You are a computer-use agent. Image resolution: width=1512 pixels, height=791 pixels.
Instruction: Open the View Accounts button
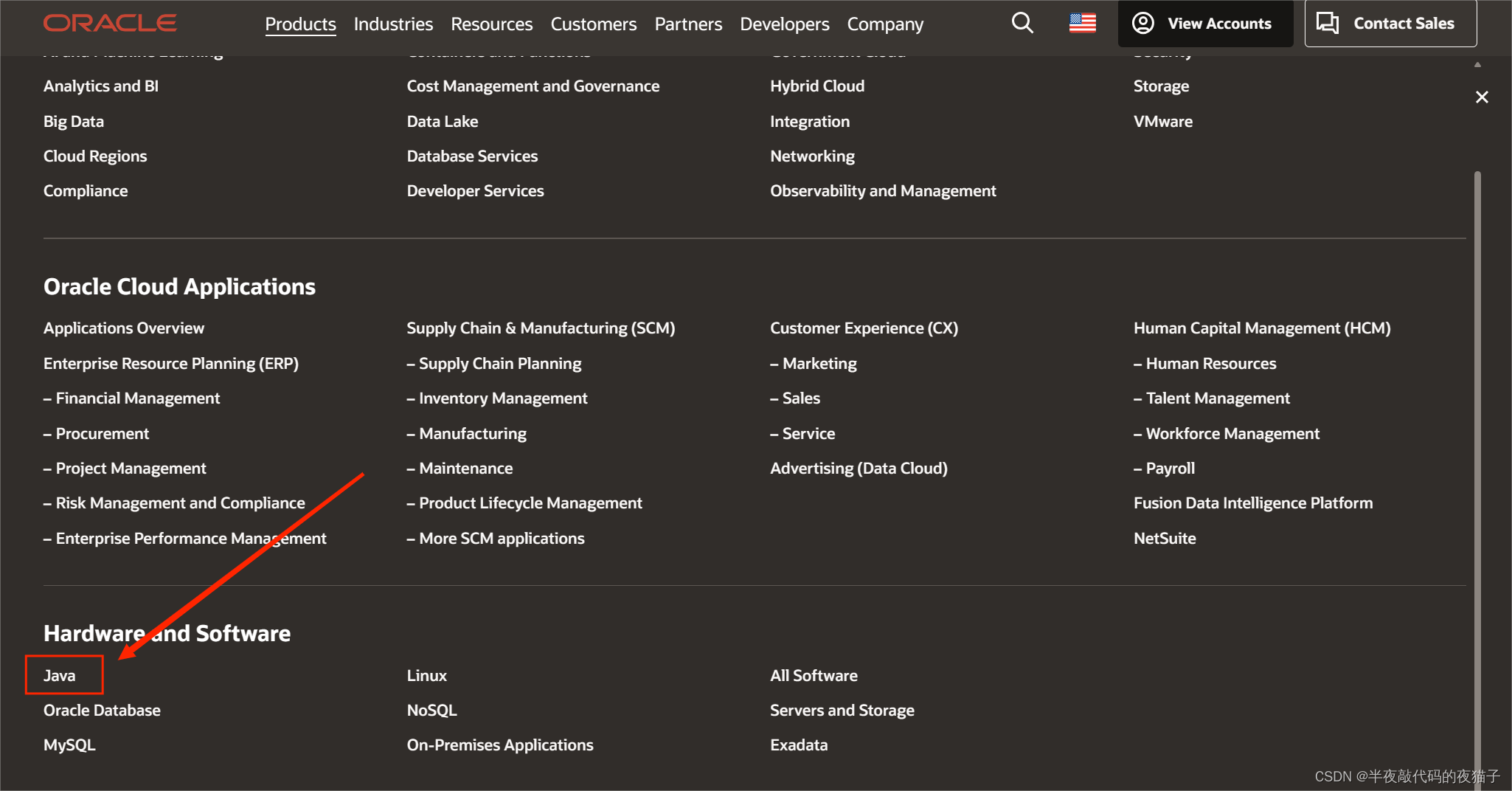(x=1205, y=24)
